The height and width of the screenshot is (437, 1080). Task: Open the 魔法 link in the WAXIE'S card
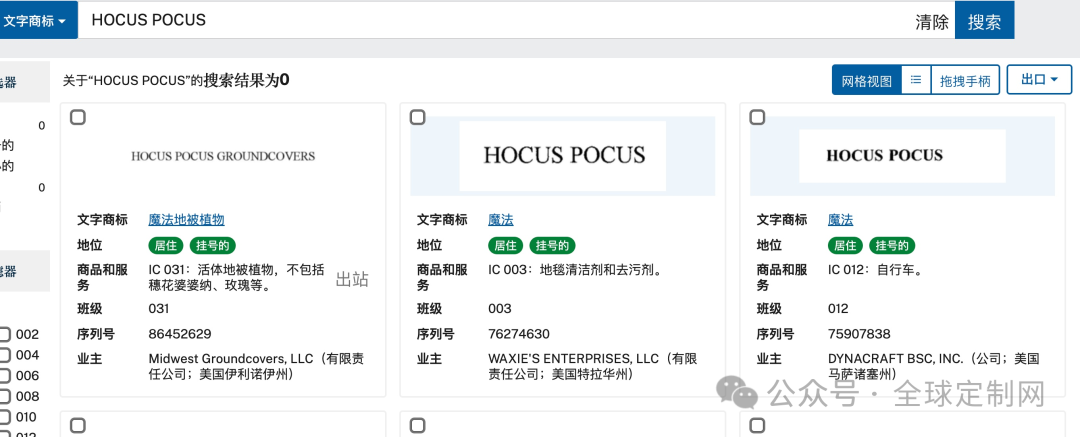(501, 220)
